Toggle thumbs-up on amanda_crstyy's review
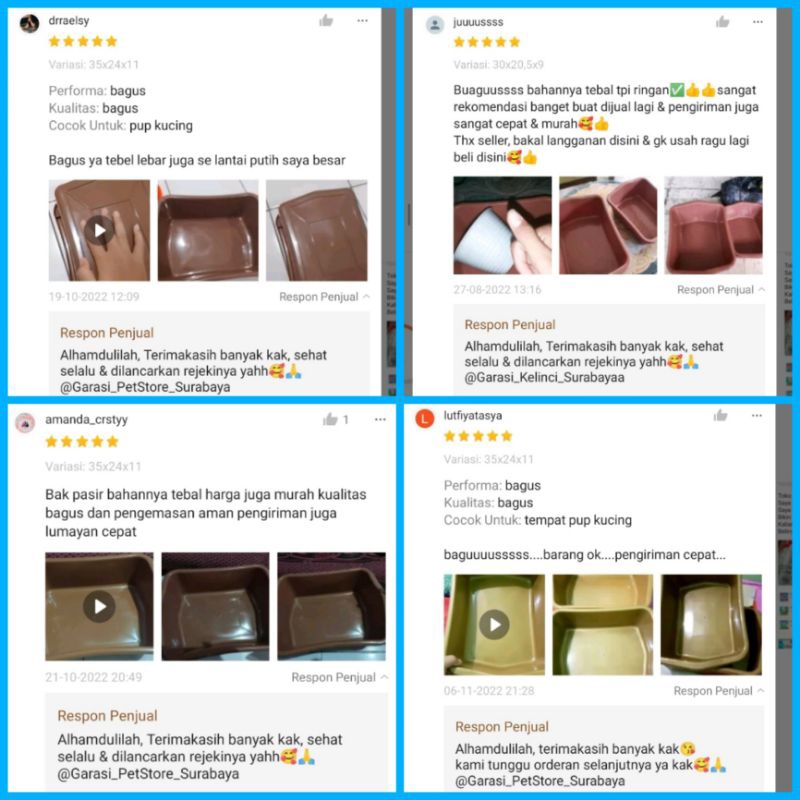Viewport: 800px width, 800px height. (331, 419)
